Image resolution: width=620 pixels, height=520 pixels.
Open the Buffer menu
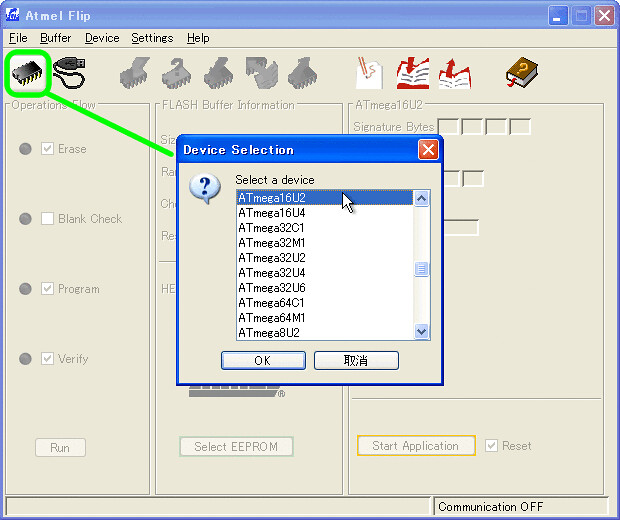tap(55, 38)
